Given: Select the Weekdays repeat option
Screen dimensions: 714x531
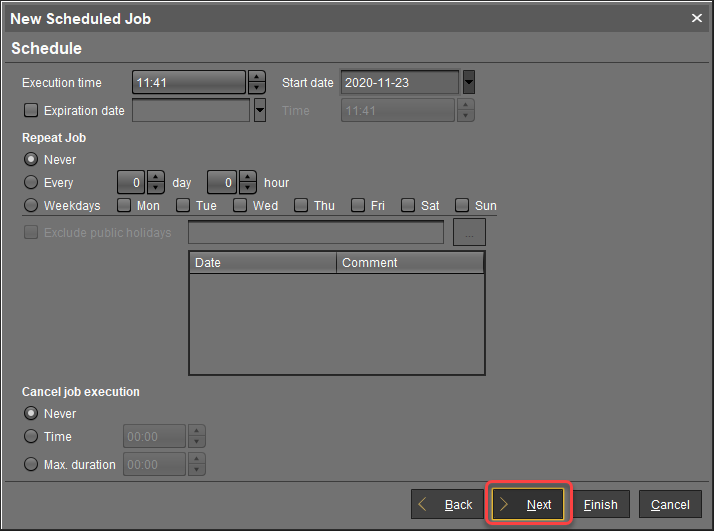Looking at the screenshot, I should [31, 206].
